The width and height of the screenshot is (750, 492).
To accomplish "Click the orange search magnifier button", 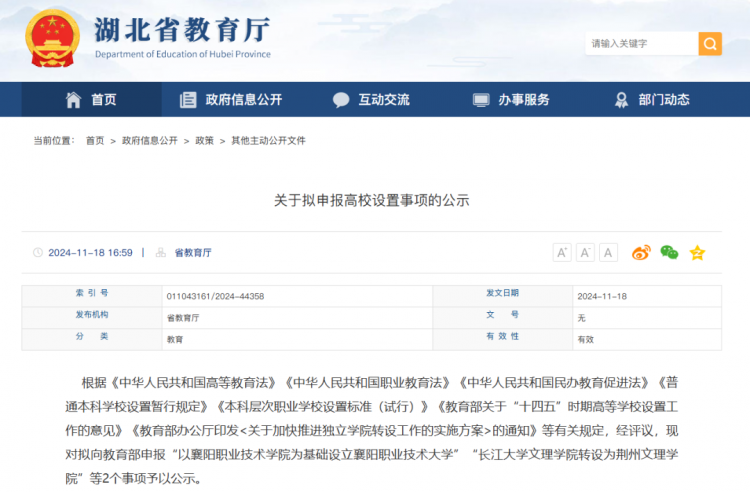I will pyautogui.click(x=710, y=43).
